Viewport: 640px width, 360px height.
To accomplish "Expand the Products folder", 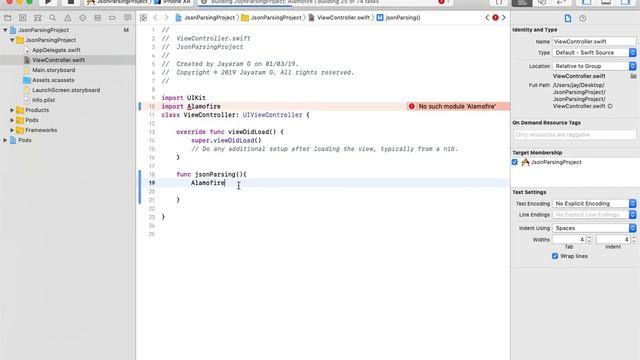I will click(x=12, y=110).
